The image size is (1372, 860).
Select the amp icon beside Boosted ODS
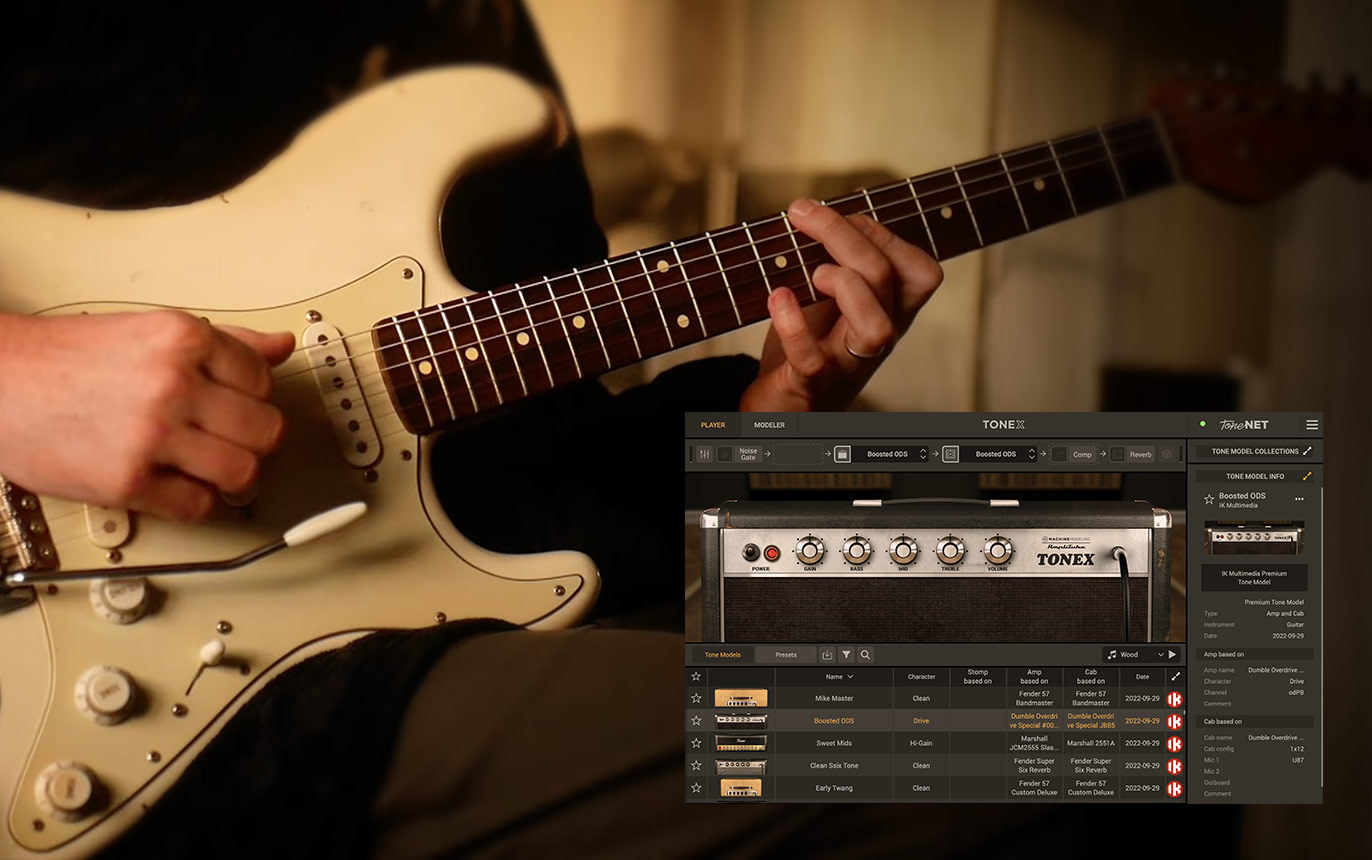coord(843,454)
